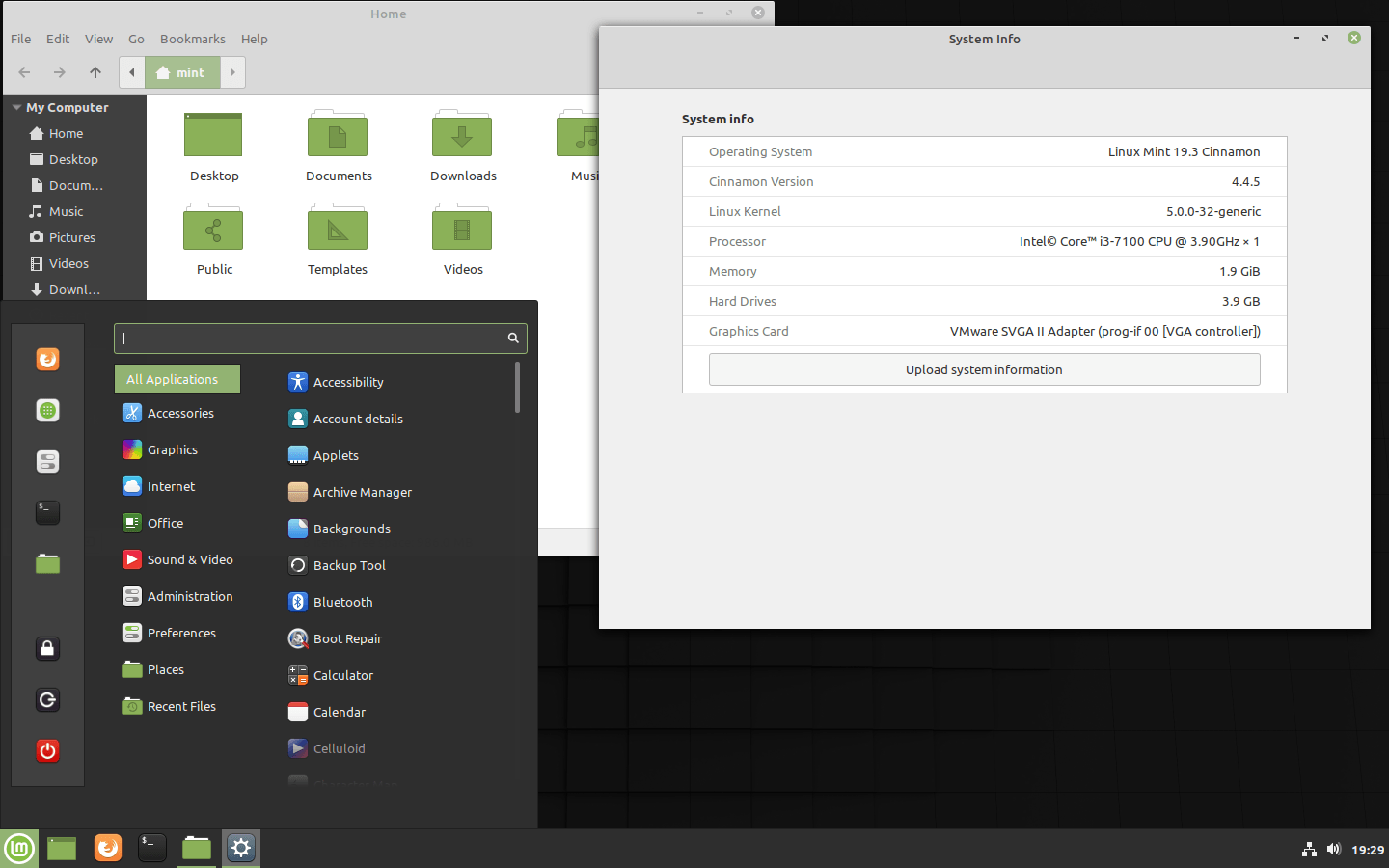The height and width of the screenshot is (868, 1389).
Task: Switch to Files window in panel
Action: [x=197, y=849]
